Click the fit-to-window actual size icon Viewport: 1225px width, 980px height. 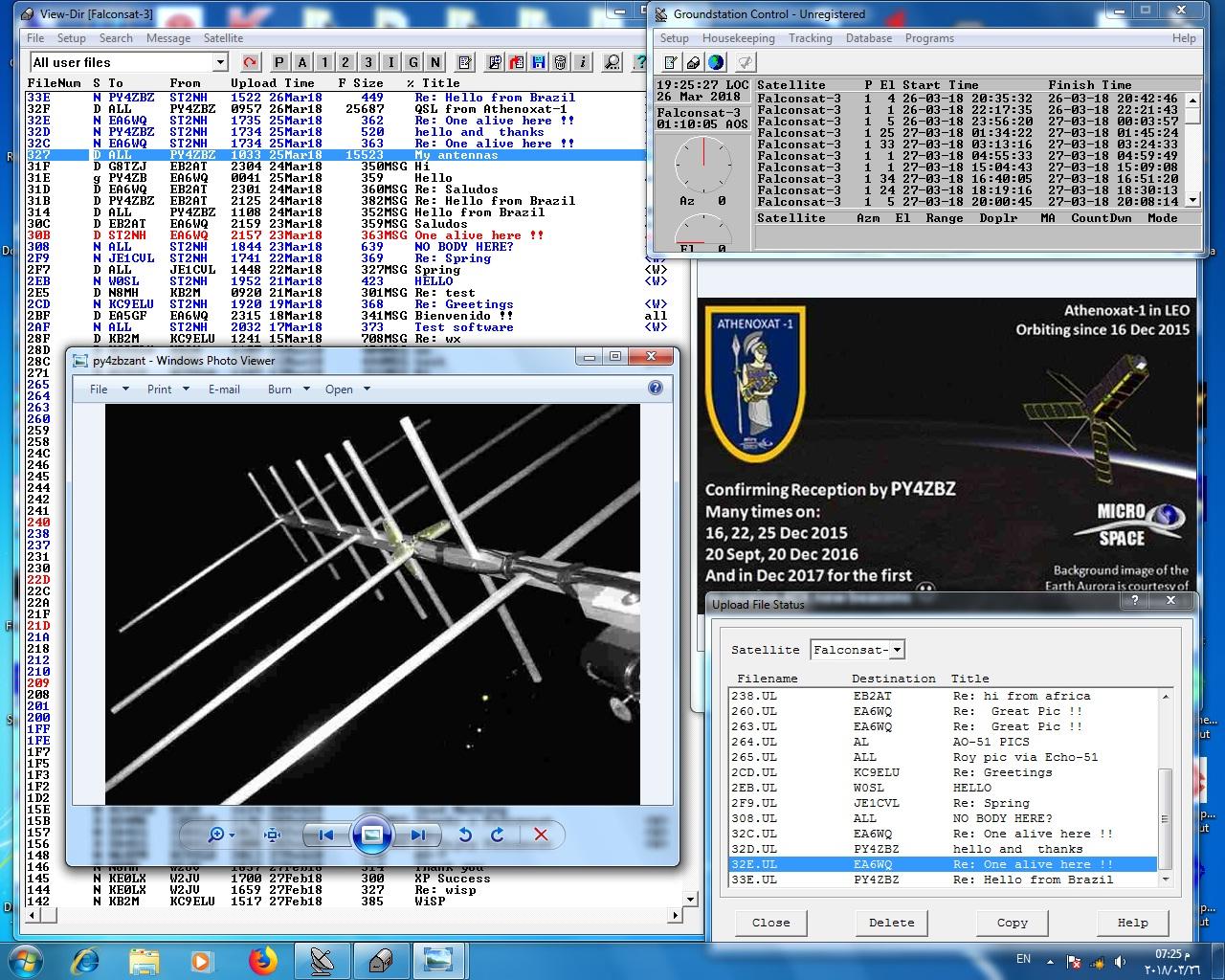tap(273, 835)
